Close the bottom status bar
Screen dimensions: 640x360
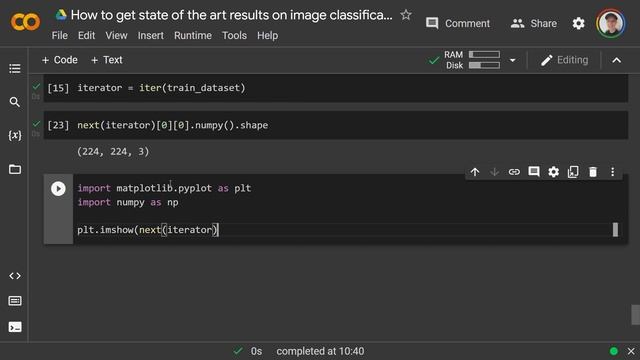click(631, 351)
